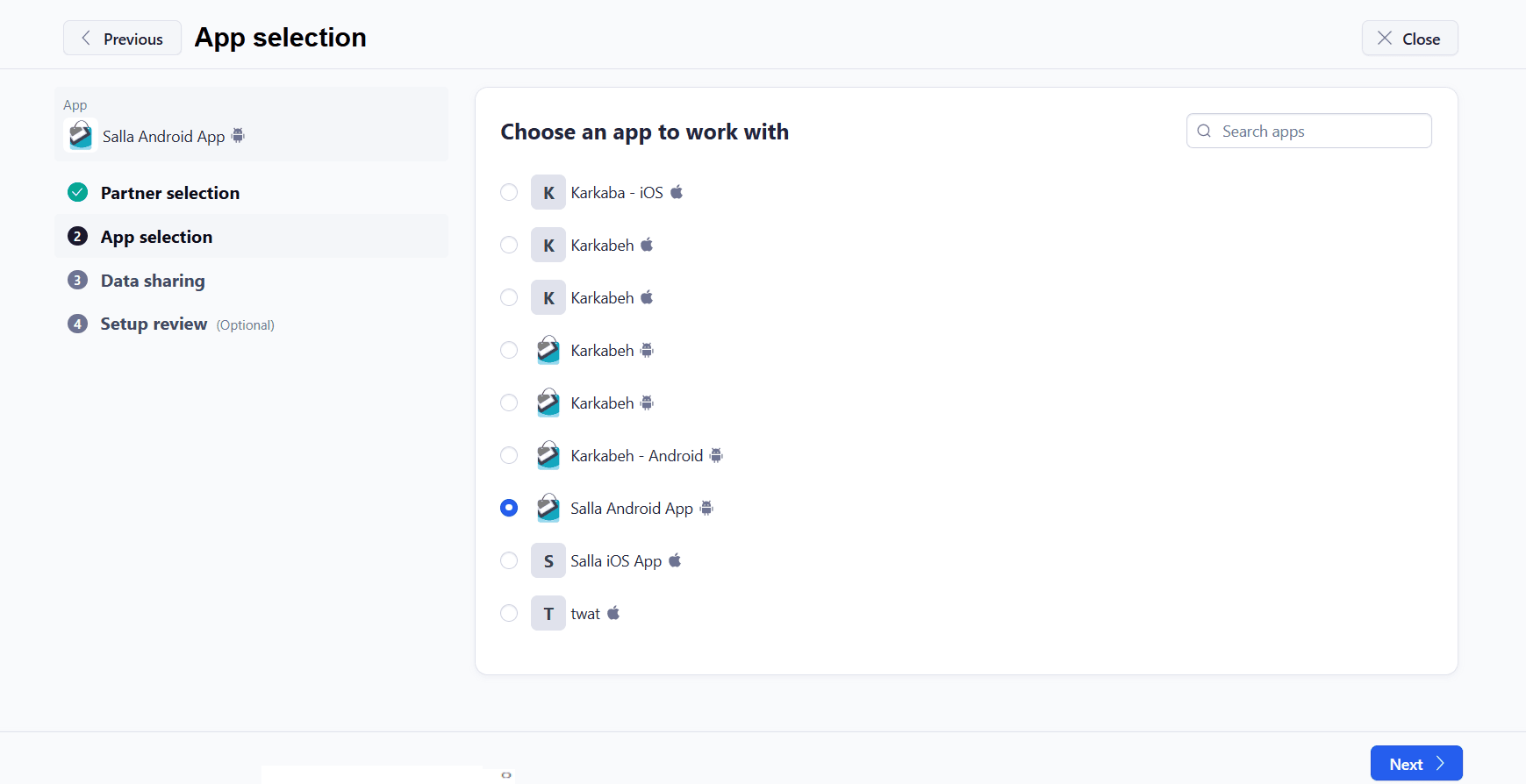
Task: Open the Data sharing step
Action: [x=153, y=281]
